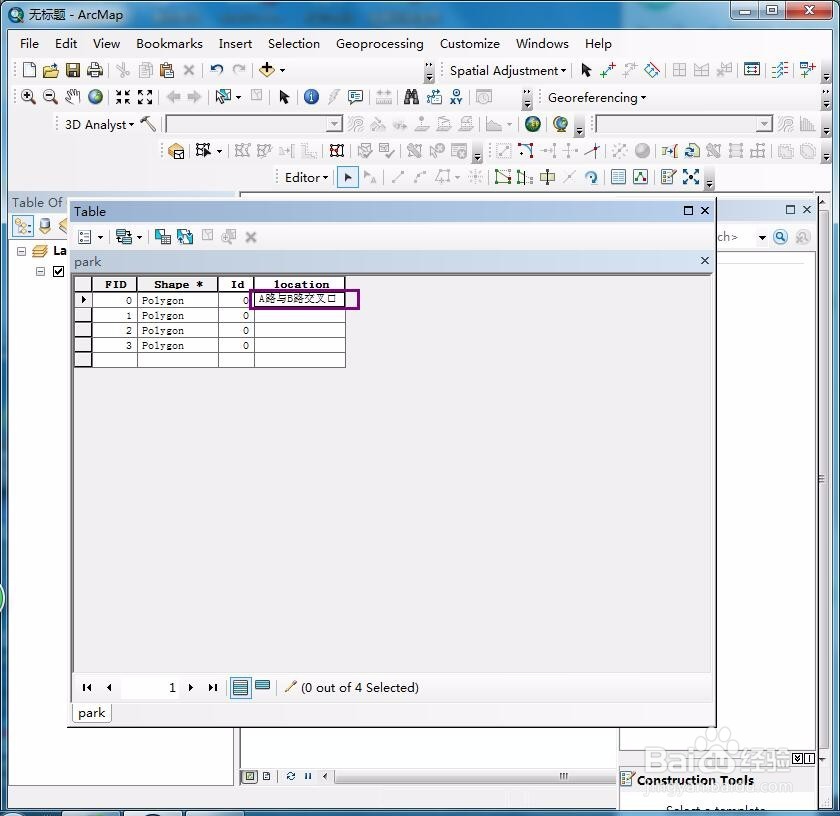The width and height of the screenshot is (840, 816).
Task: Select the Pan hand tool
Action: point(72,96)
